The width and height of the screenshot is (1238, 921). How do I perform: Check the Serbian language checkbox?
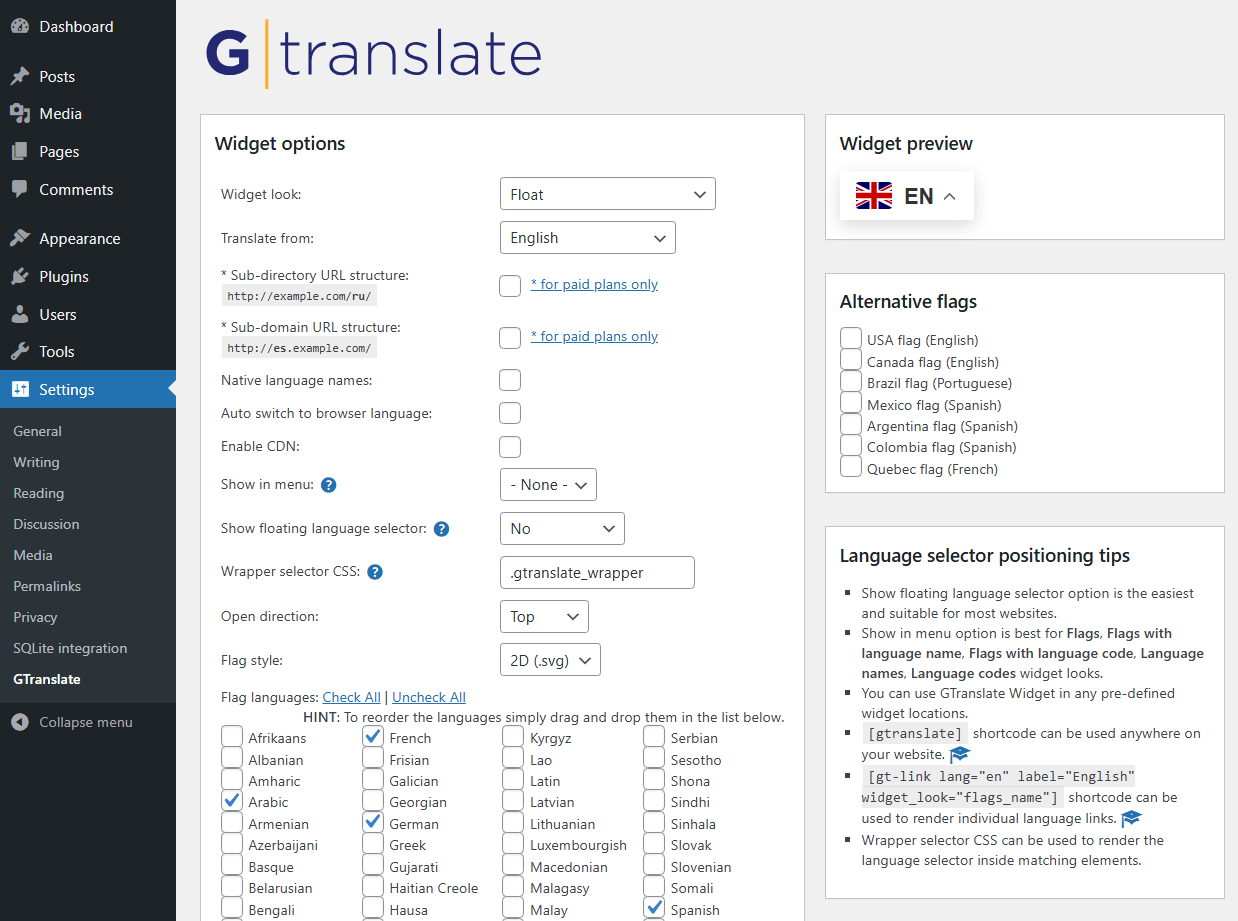point(654,737)
